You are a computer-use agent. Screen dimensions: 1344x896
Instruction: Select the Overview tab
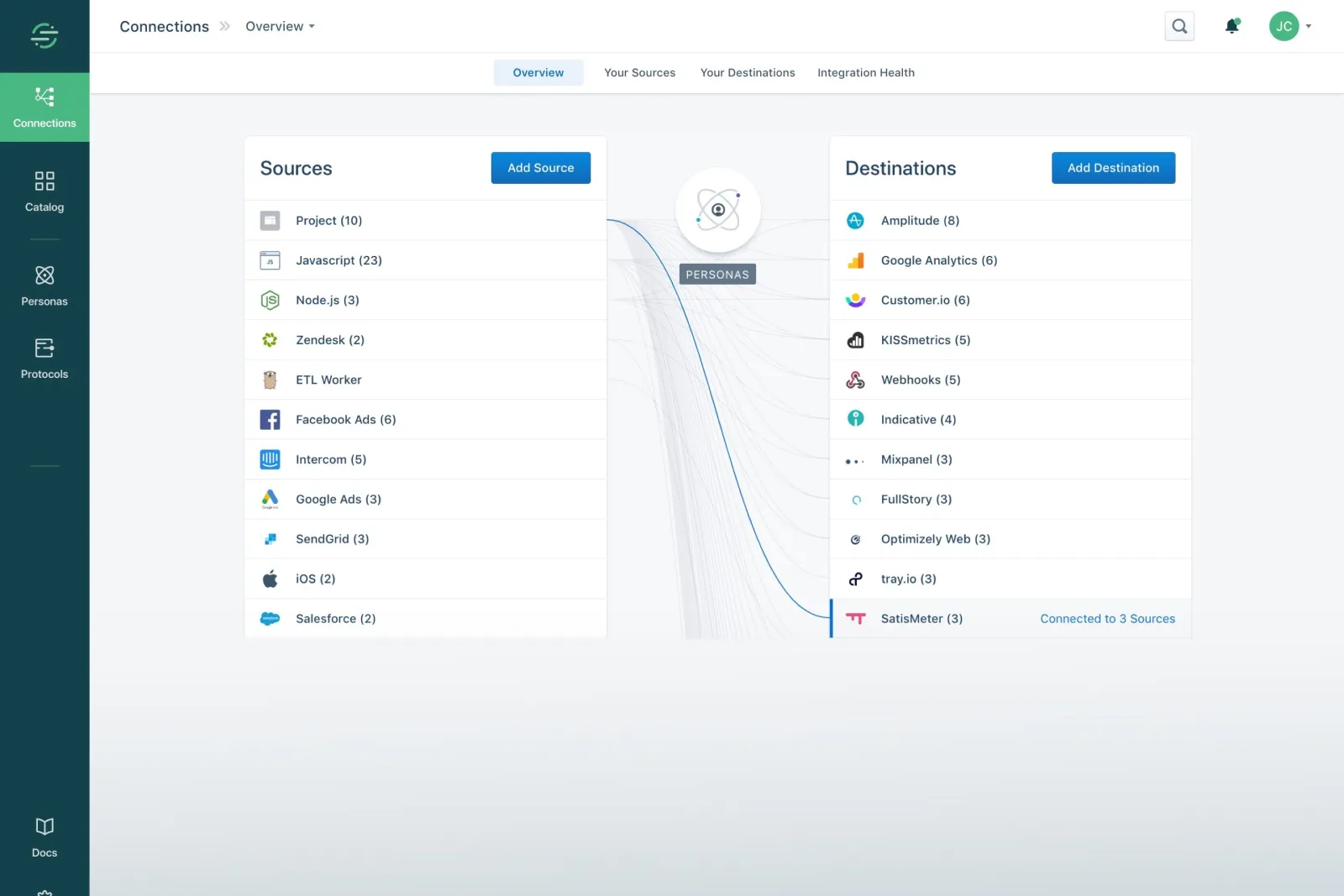point(538,72)
